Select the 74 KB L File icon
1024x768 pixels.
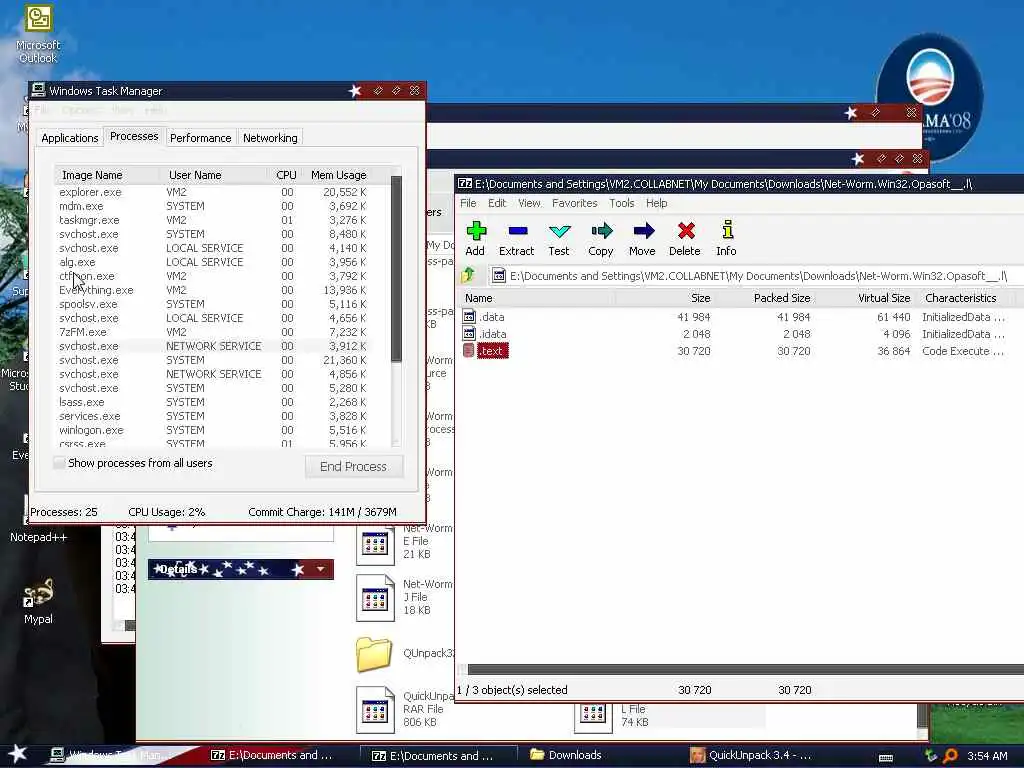tap(593, 717)
